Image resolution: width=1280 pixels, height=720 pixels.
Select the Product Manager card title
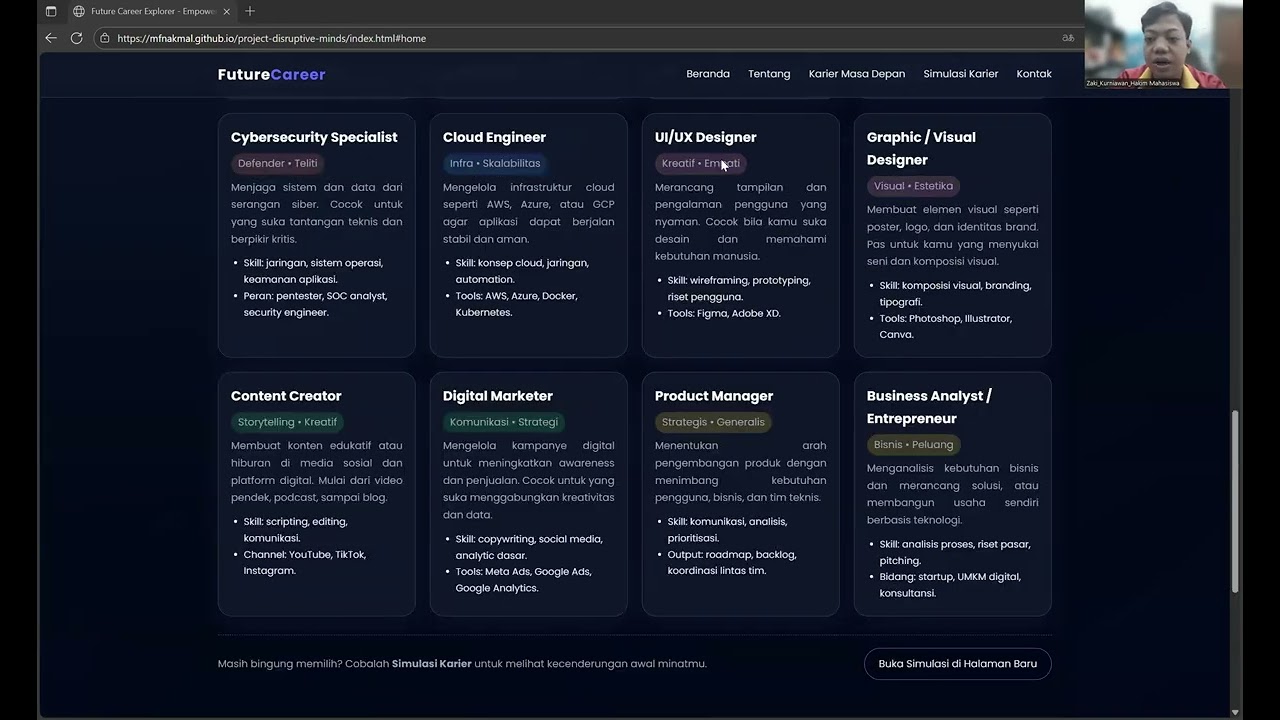[x=714, y=396]
